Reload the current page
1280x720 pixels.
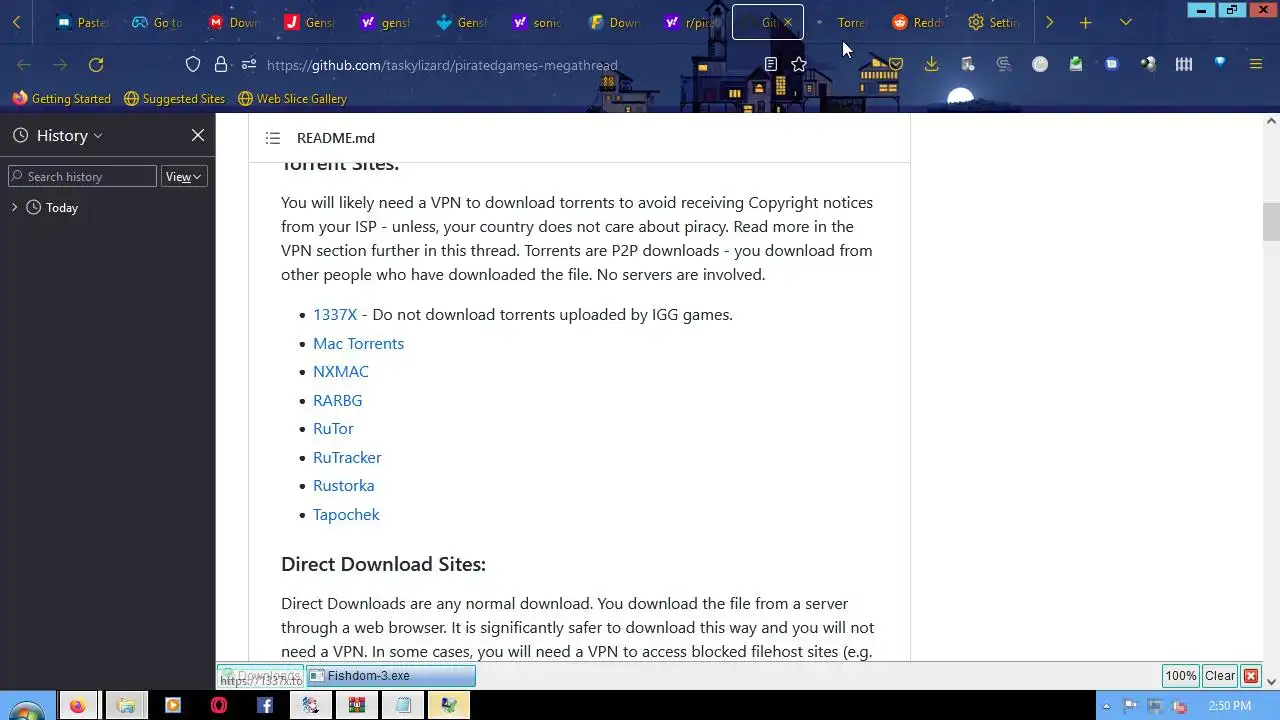pos(96,65)
